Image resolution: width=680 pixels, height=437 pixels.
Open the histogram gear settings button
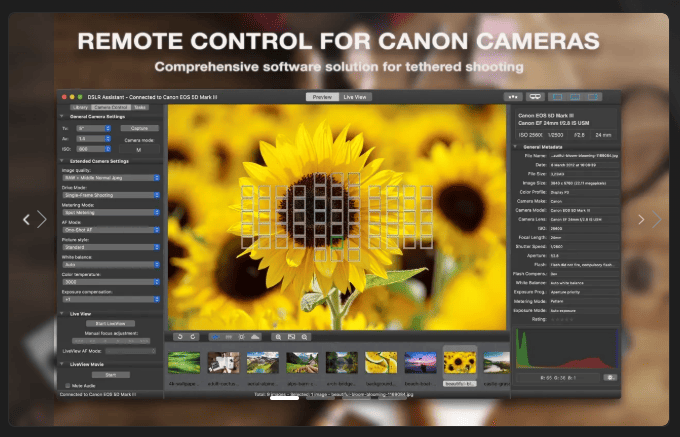[x=610, y=378]
